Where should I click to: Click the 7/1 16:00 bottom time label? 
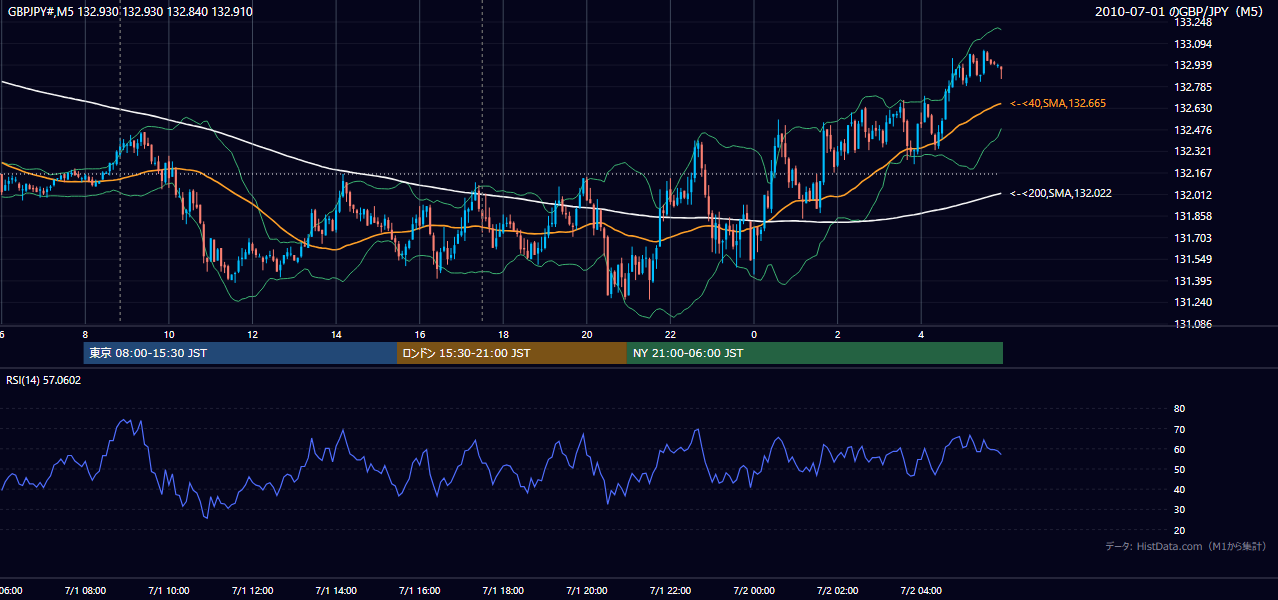tap(420, 591)
